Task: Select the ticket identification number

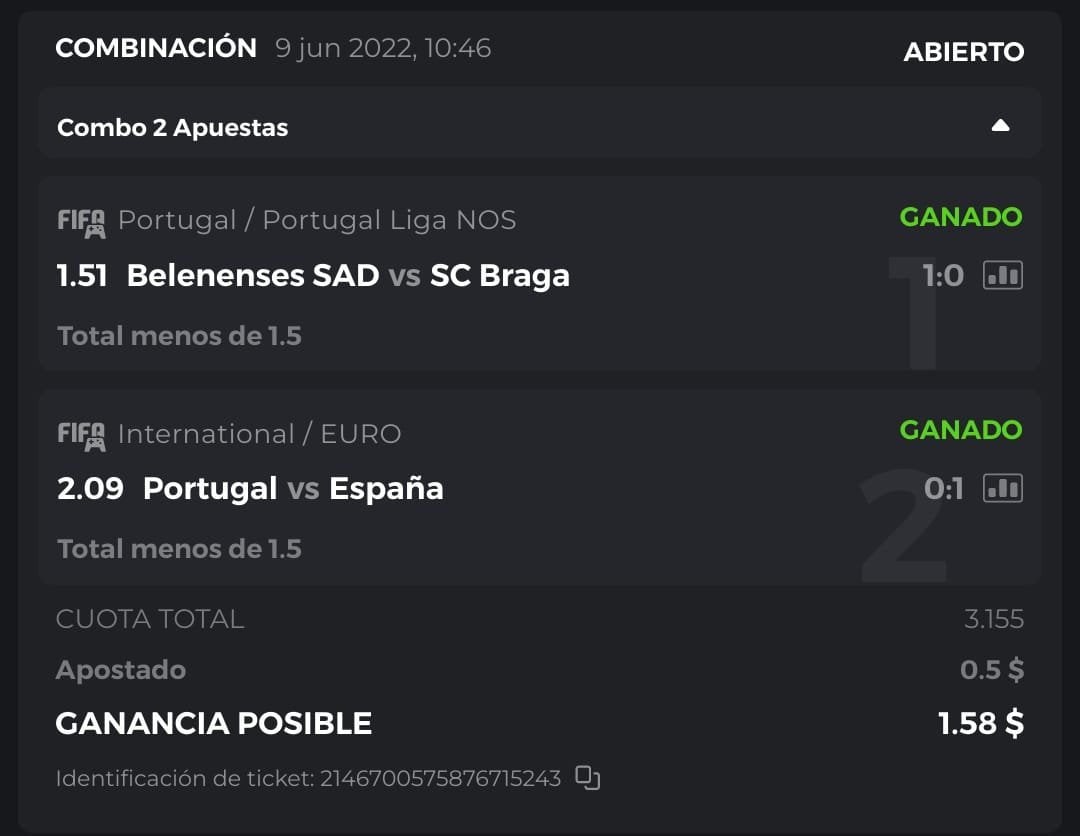Action: 440,778
